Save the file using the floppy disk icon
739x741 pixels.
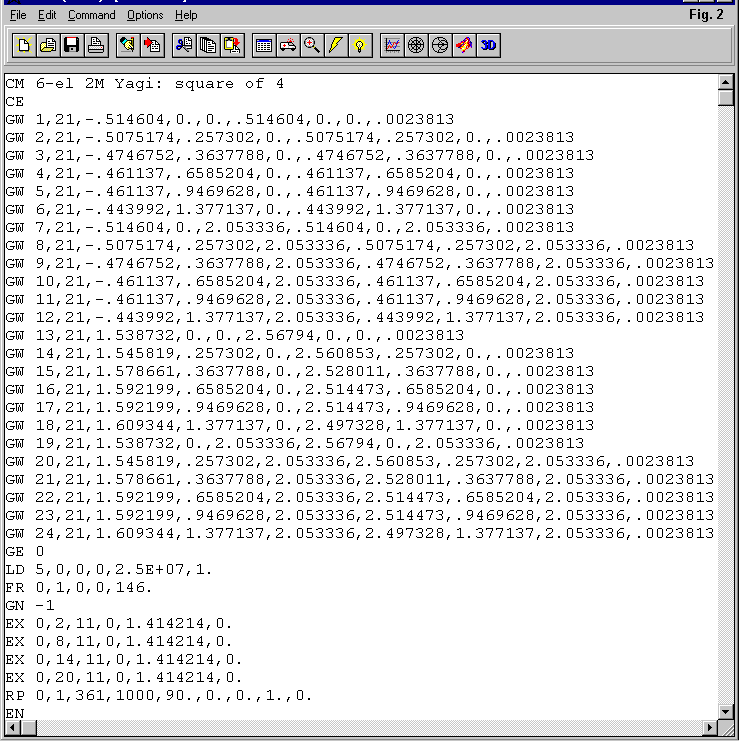pyautogui.click(x=71, y=45)
